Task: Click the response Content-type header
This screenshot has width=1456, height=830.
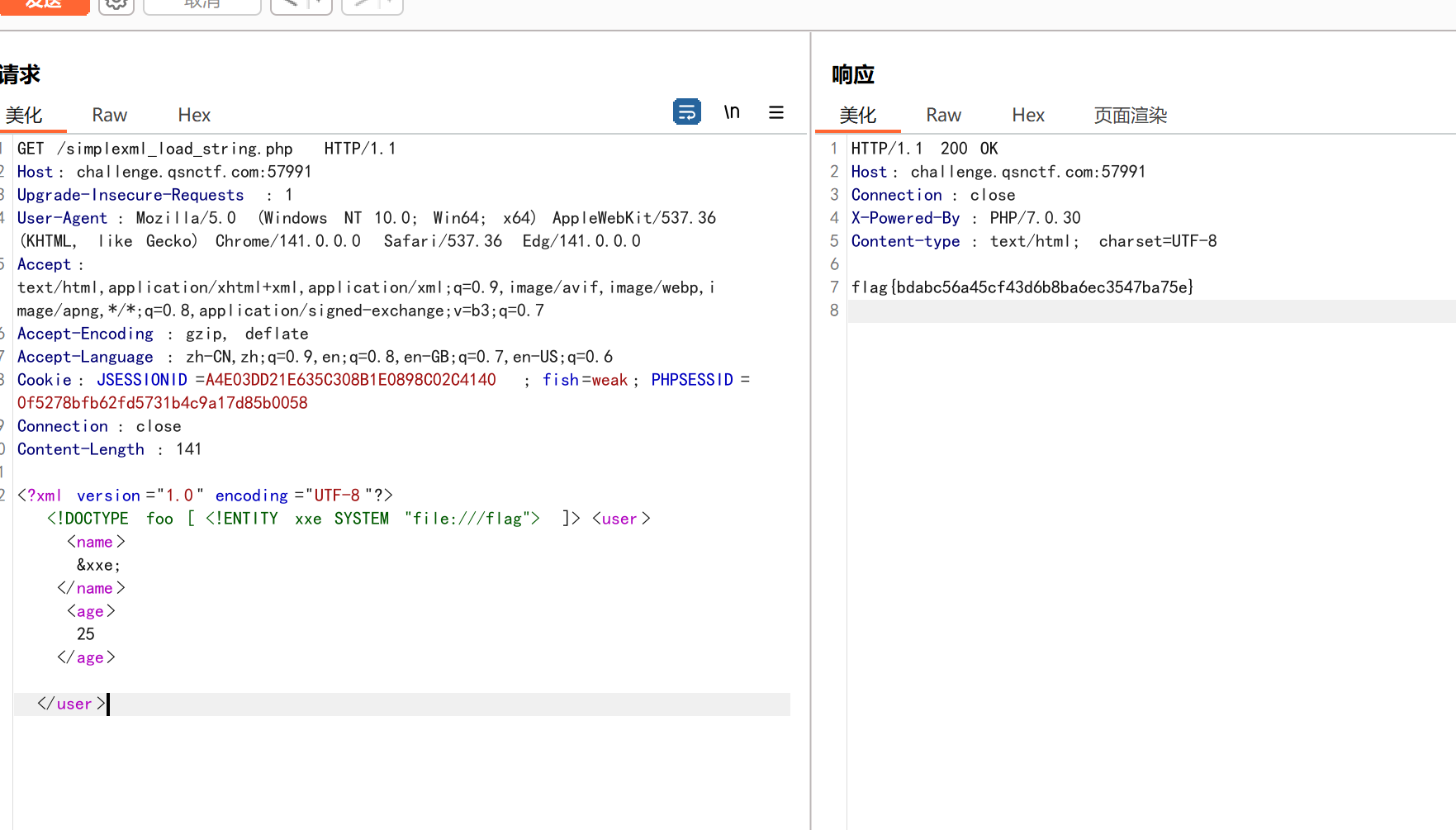Action: (x=1034, y=241)
